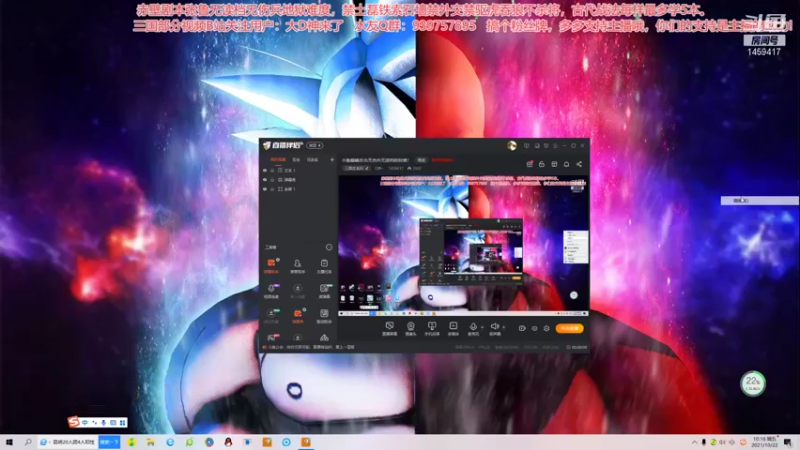
Task: Click the live preview canvas in the companion
Action: (464, 244)
